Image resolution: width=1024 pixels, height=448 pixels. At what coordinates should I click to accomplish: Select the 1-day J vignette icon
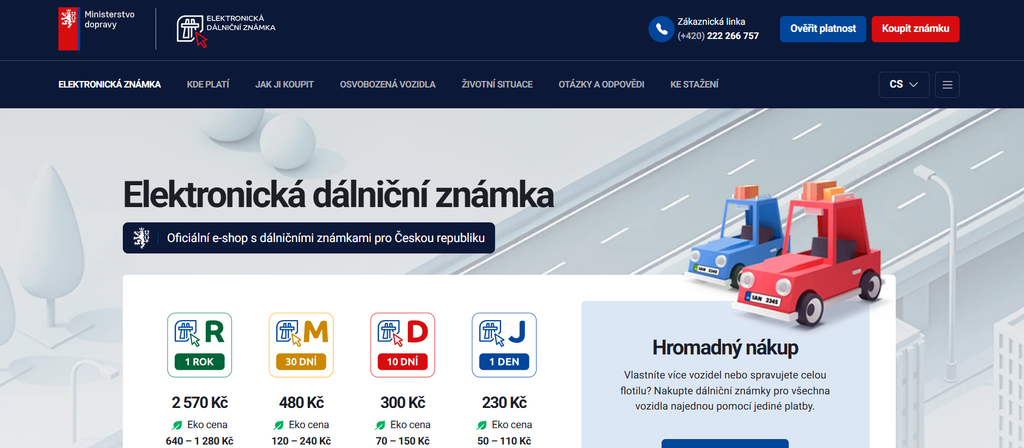pyautogui.click(x=504, y=344)
